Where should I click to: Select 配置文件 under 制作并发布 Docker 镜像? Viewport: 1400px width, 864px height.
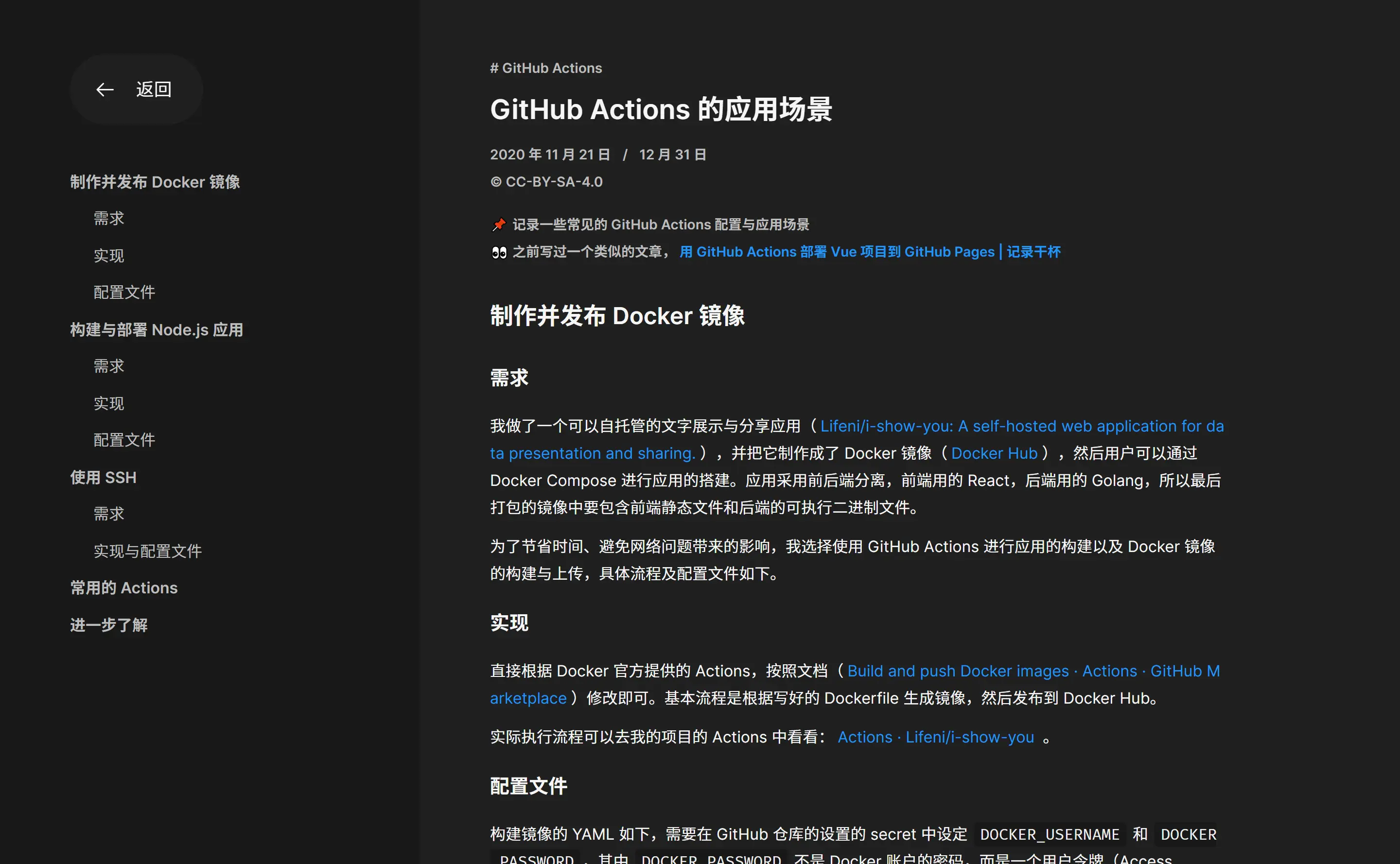(124, 292)
